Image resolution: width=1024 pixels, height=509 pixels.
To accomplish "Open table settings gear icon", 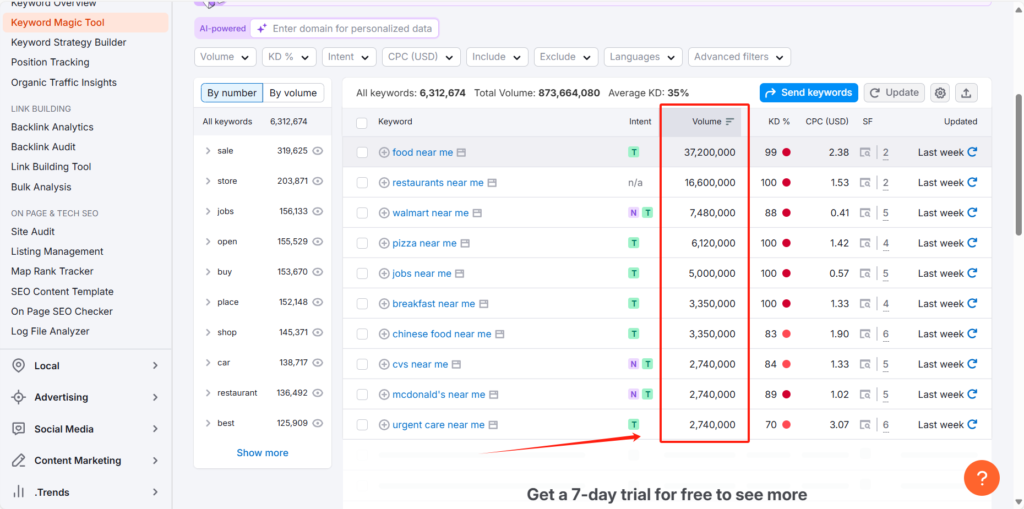I will tap(940, 93).
